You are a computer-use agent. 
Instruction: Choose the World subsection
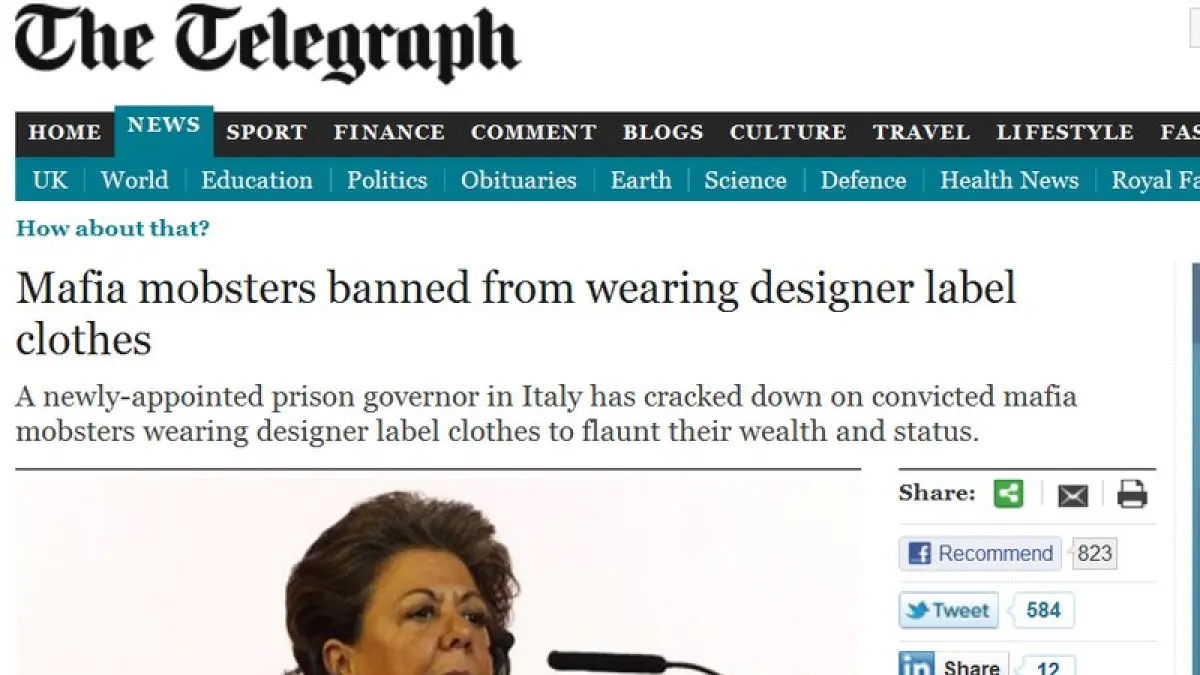(135, 180)
